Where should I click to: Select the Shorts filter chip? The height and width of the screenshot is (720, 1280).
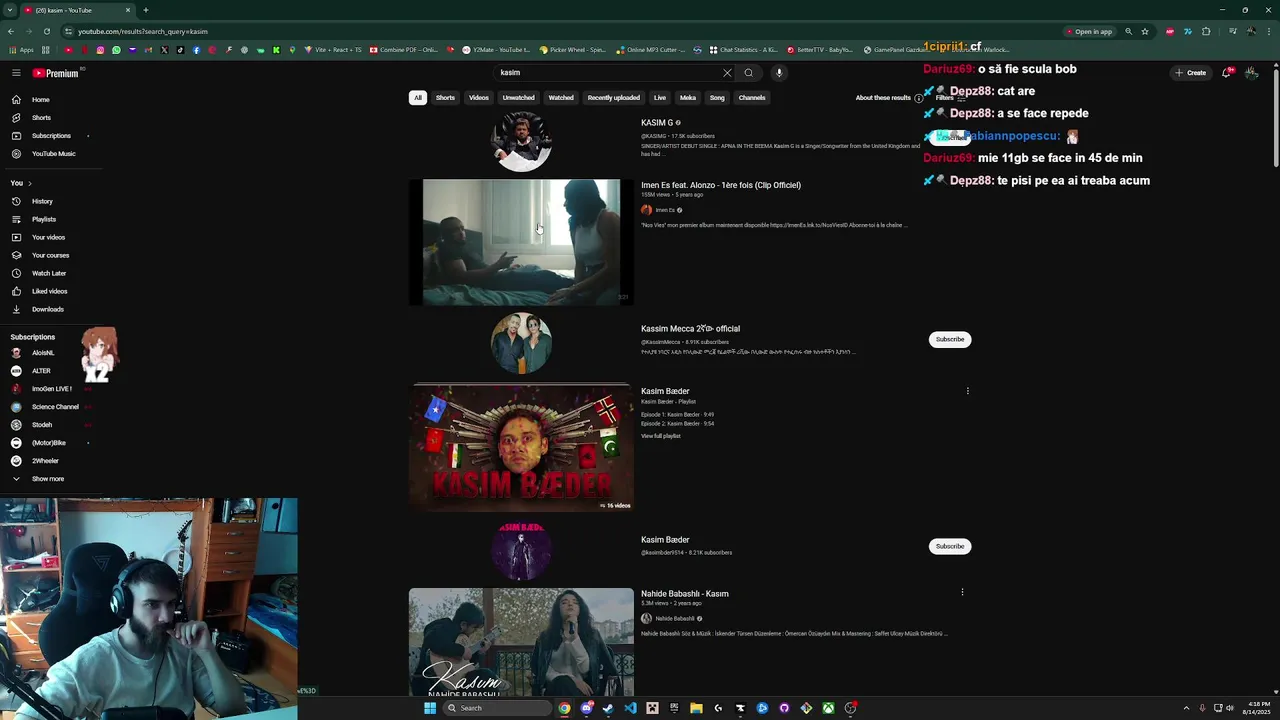click(445, 98)
